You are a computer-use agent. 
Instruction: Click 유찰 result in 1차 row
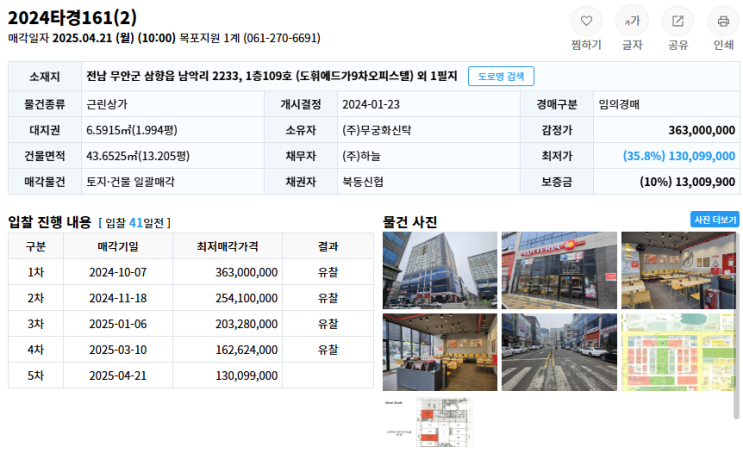[328, 272]
